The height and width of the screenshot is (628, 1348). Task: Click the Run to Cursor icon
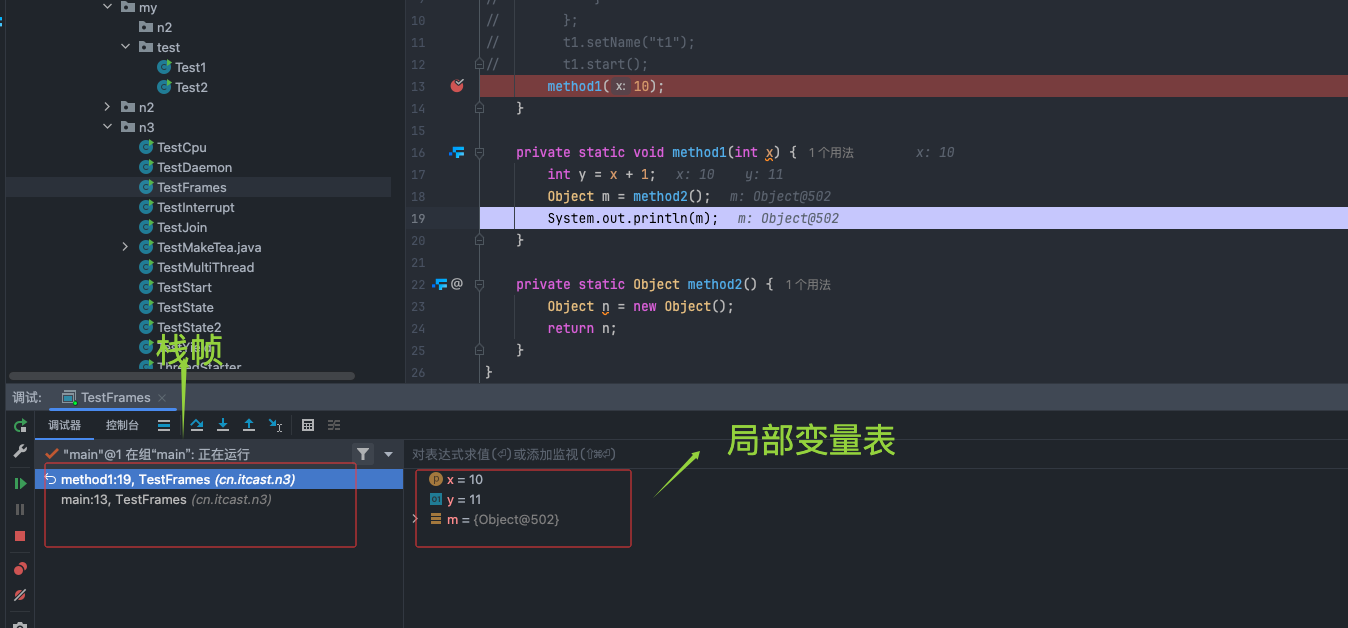pyautogui.click(x=275, y=425)
